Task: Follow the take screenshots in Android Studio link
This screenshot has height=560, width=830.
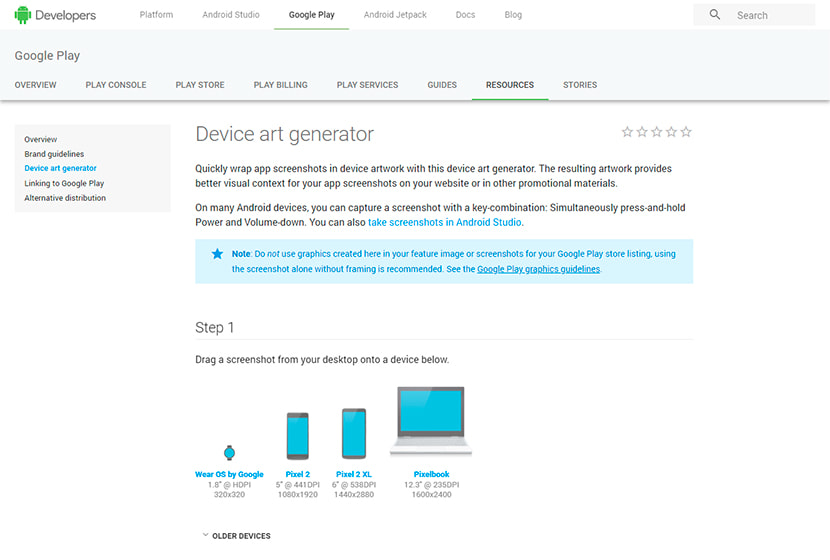Action: point(445,222)
